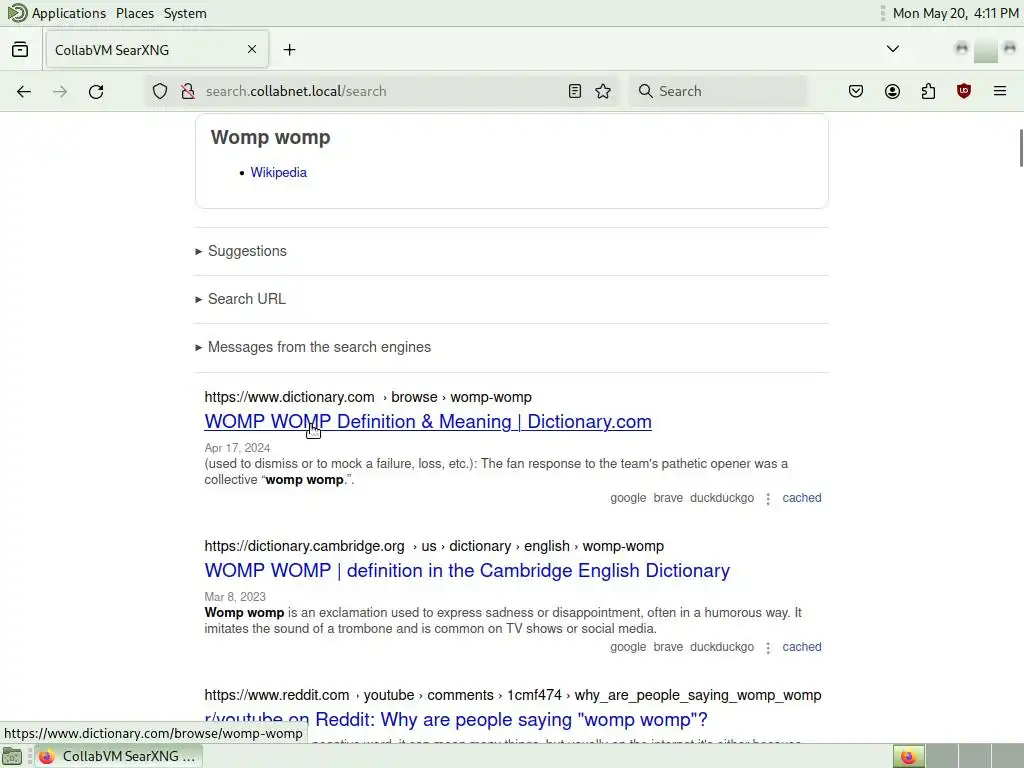The height and width of the screenshot is (768, 1024).
Task: Click the reddit.com result URL text
Action: [x=513, y=695]
